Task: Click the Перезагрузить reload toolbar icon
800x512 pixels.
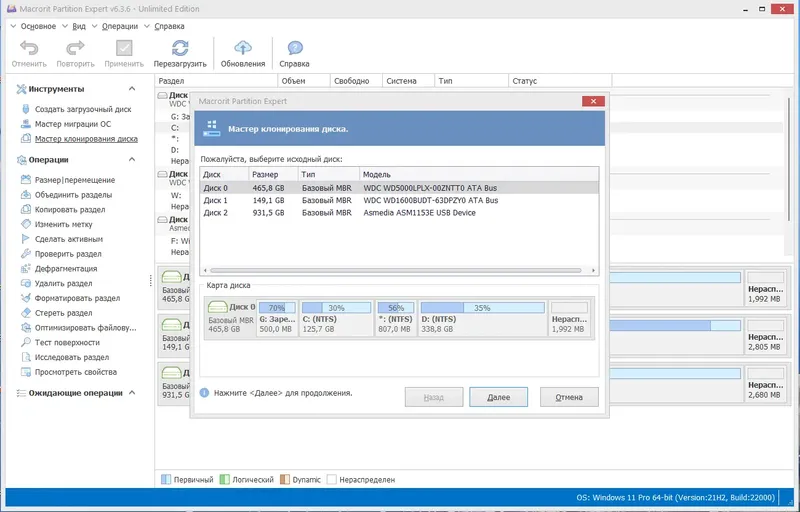Action: 180,48
